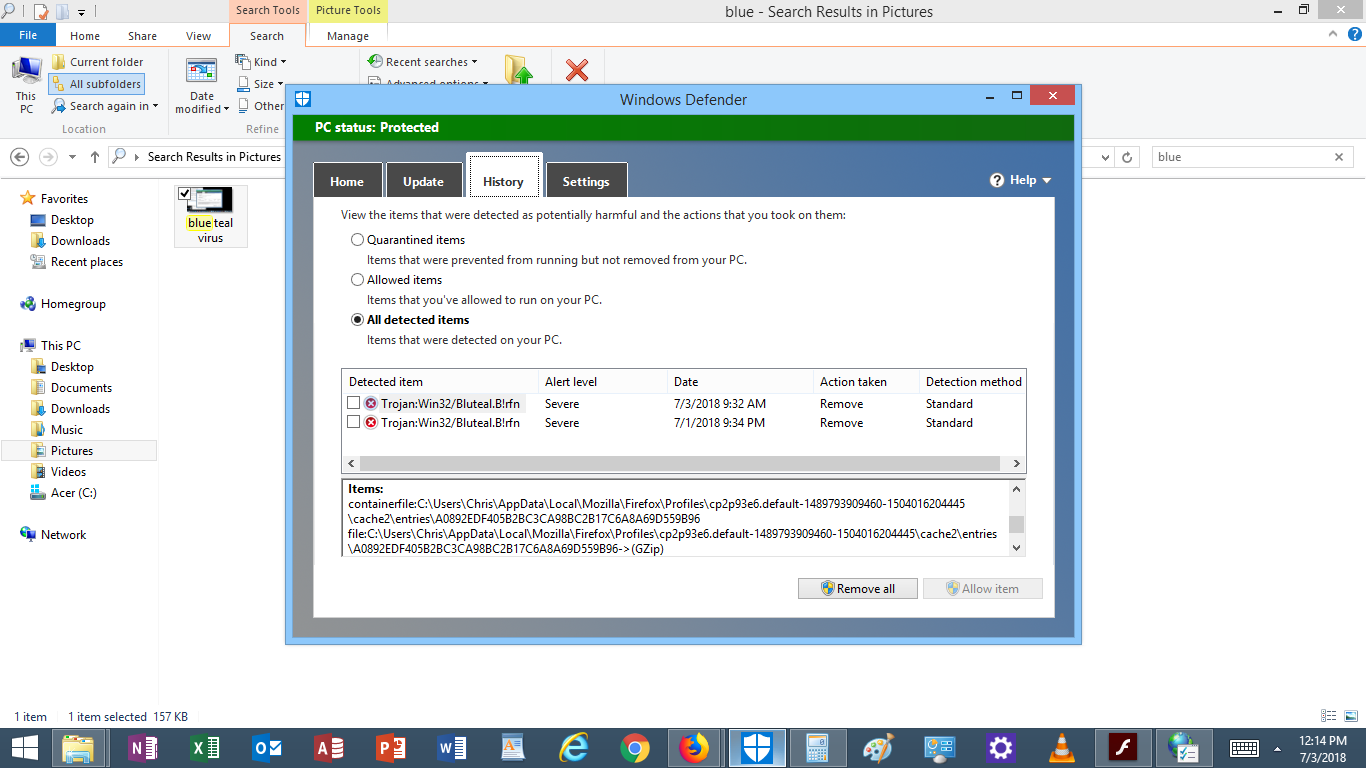Open Word from the taskbar
This screenshot has width=1366, height=768.
[x=452, y=748]
